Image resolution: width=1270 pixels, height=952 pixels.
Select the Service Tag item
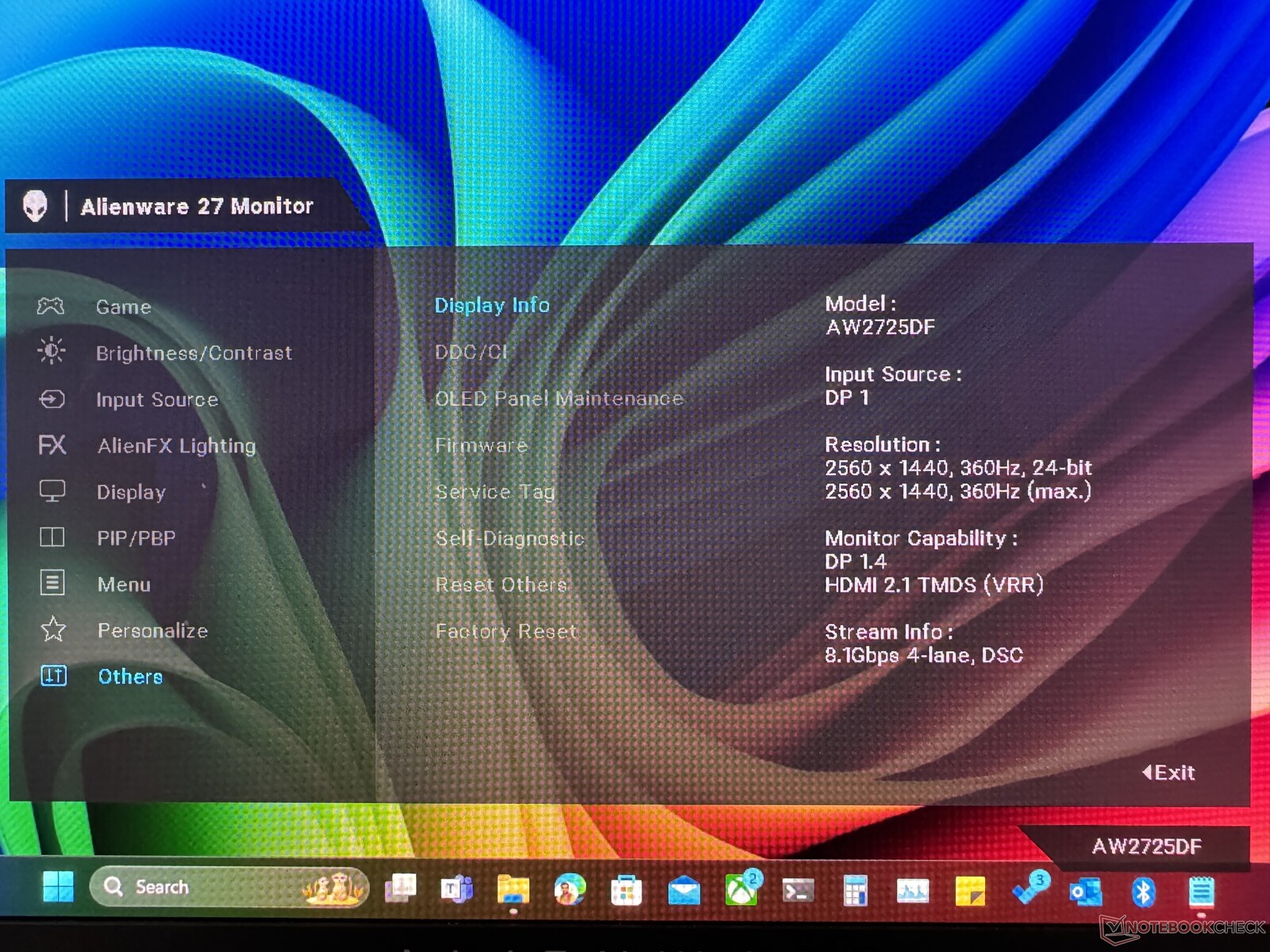[495, 492]
